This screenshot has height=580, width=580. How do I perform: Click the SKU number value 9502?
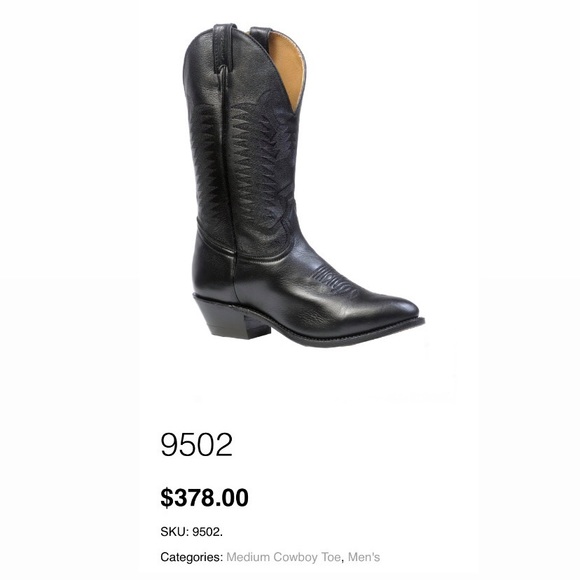[x=208, y=532]
